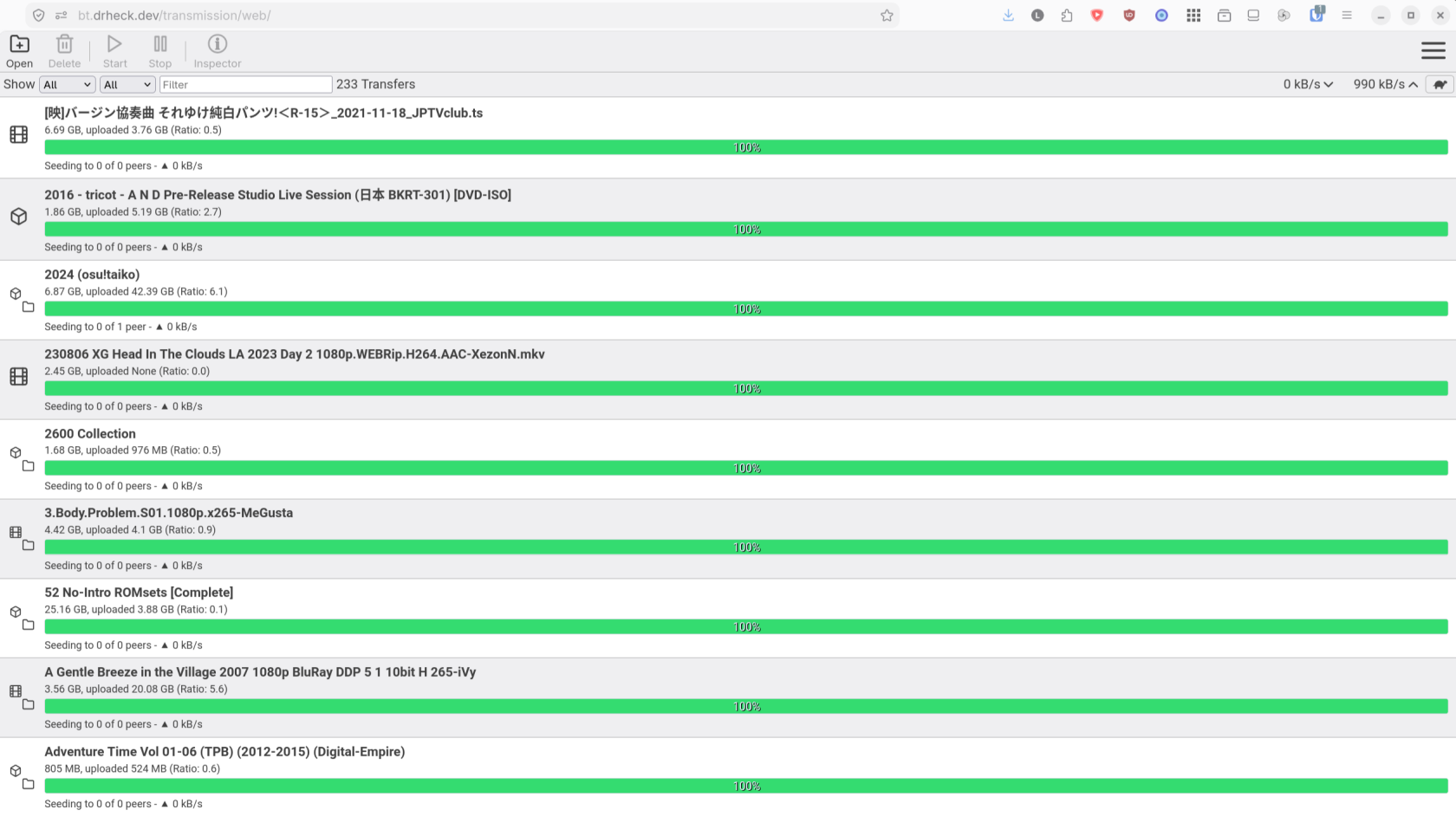1456x816 pixels.
Task: Open the browser application menu icon left of the window controls
Action: [x=1347, y=16]
